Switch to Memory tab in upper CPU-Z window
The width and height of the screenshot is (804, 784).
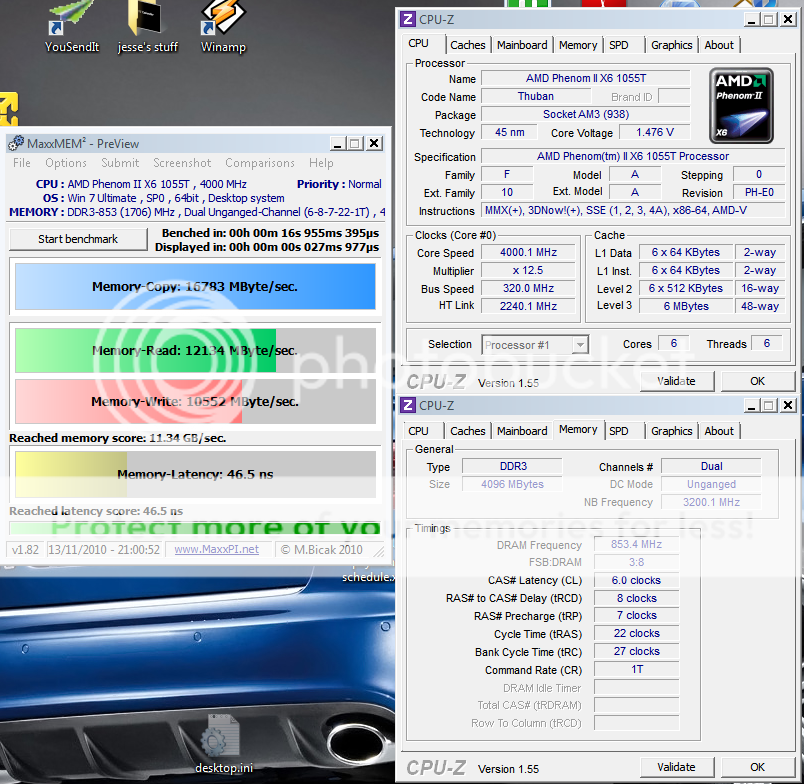point(578,45)
